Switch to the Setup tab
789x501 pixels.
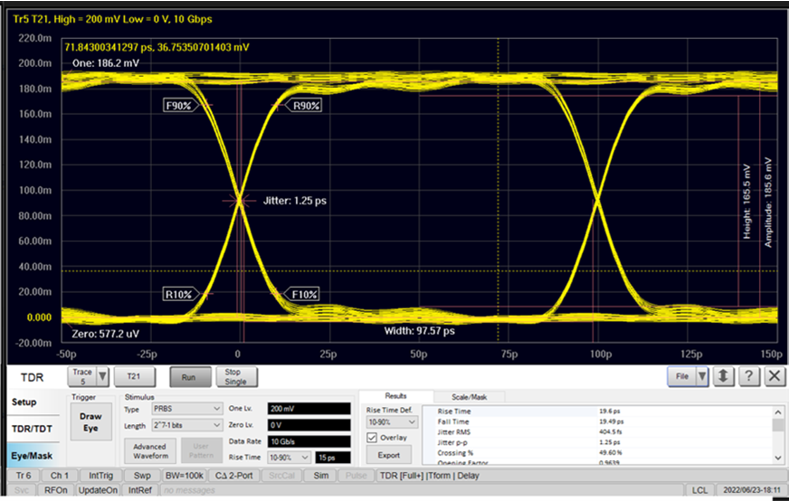33,401
